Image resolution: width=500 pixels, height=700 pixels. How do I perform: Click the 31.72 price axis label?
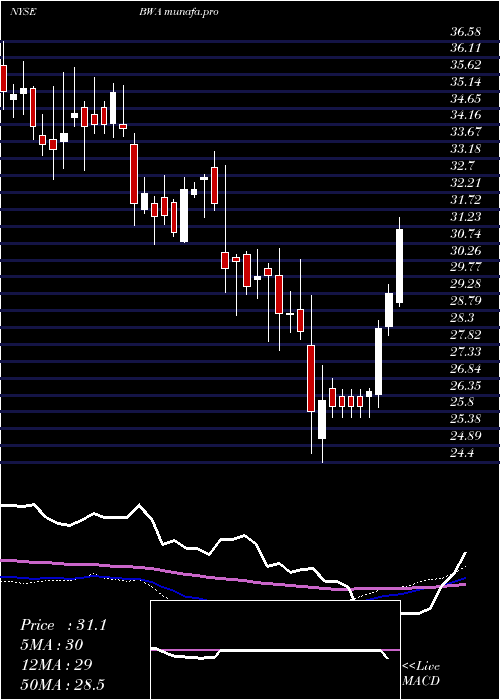point(465,200)
